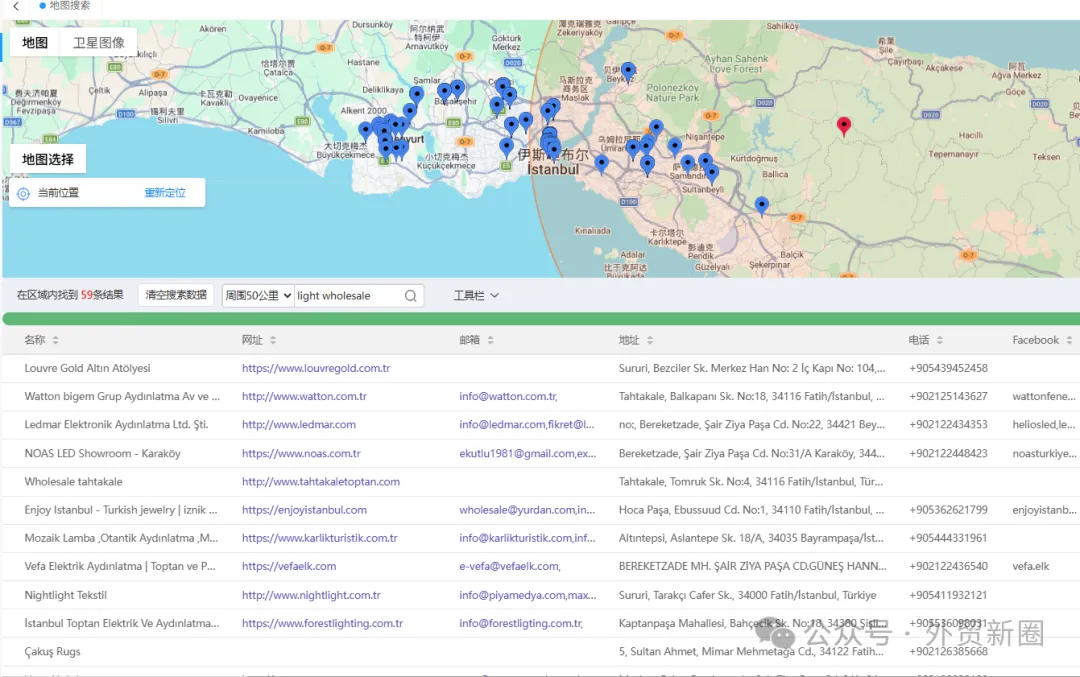
Task: Open the nightlight.com.tr link
Action: (311, 595)
